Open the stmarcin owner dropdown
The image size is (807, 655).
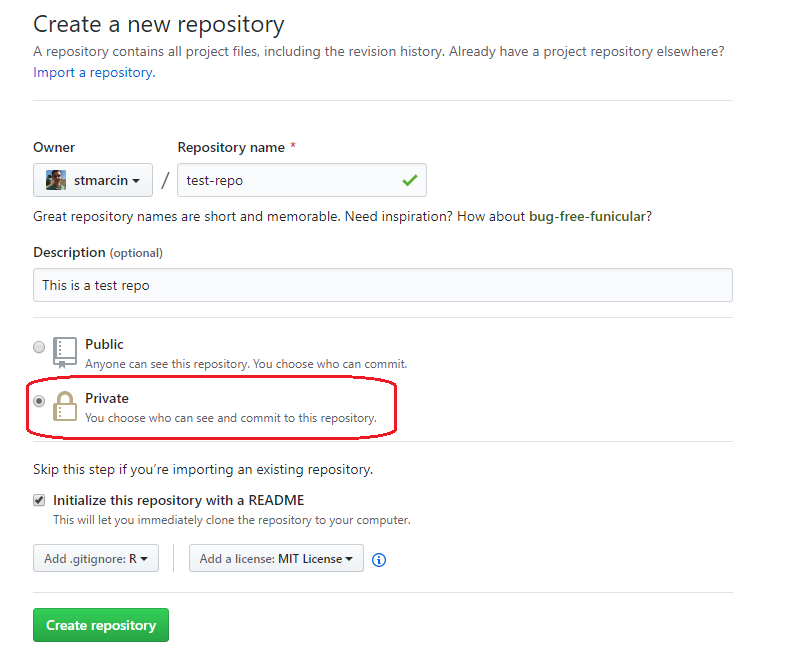tap(93, 180)
